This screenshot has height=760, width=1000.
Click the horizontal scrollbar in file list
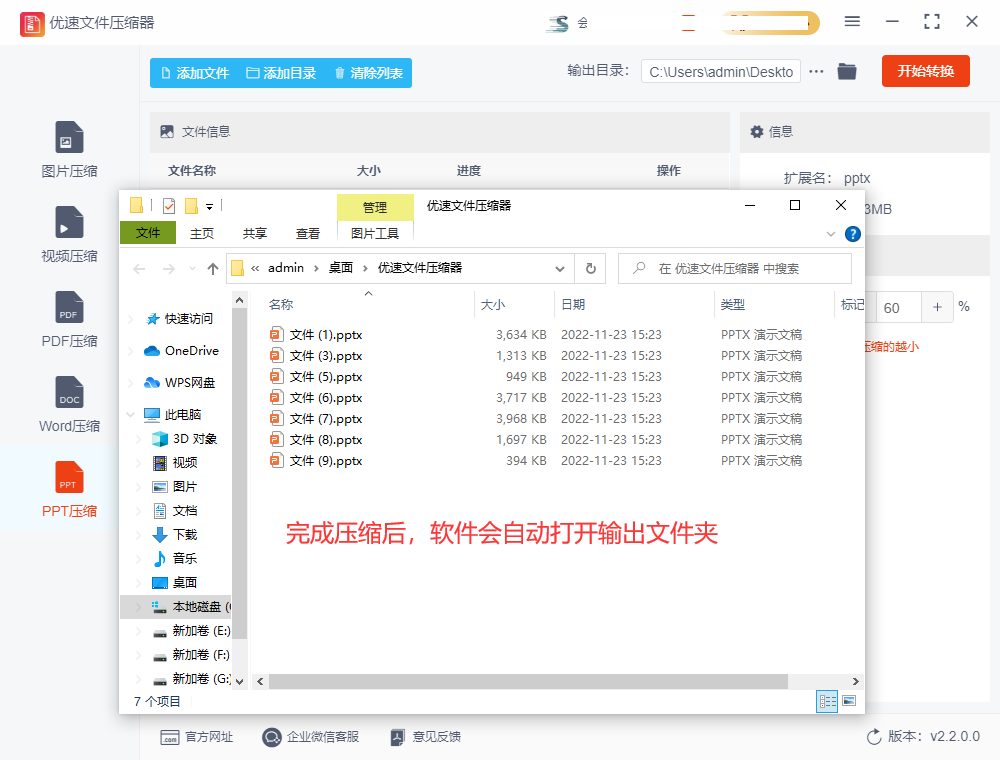pyautogui.click(x=528, y=682)
